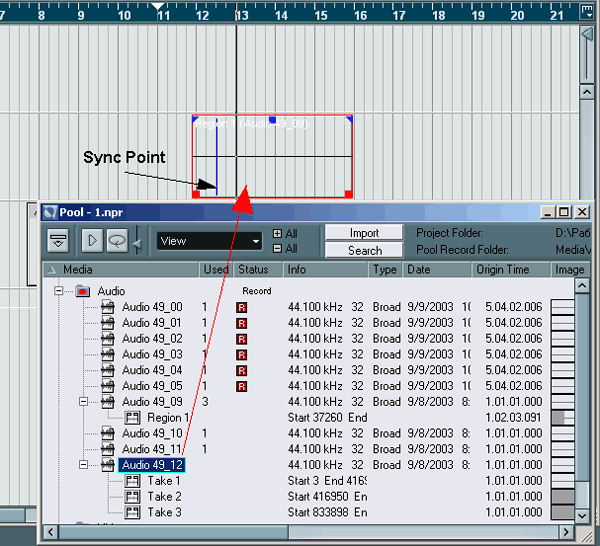Screen dimensions: 600x546
Task: Sort by Media column header
Action: tap(121, 270)
